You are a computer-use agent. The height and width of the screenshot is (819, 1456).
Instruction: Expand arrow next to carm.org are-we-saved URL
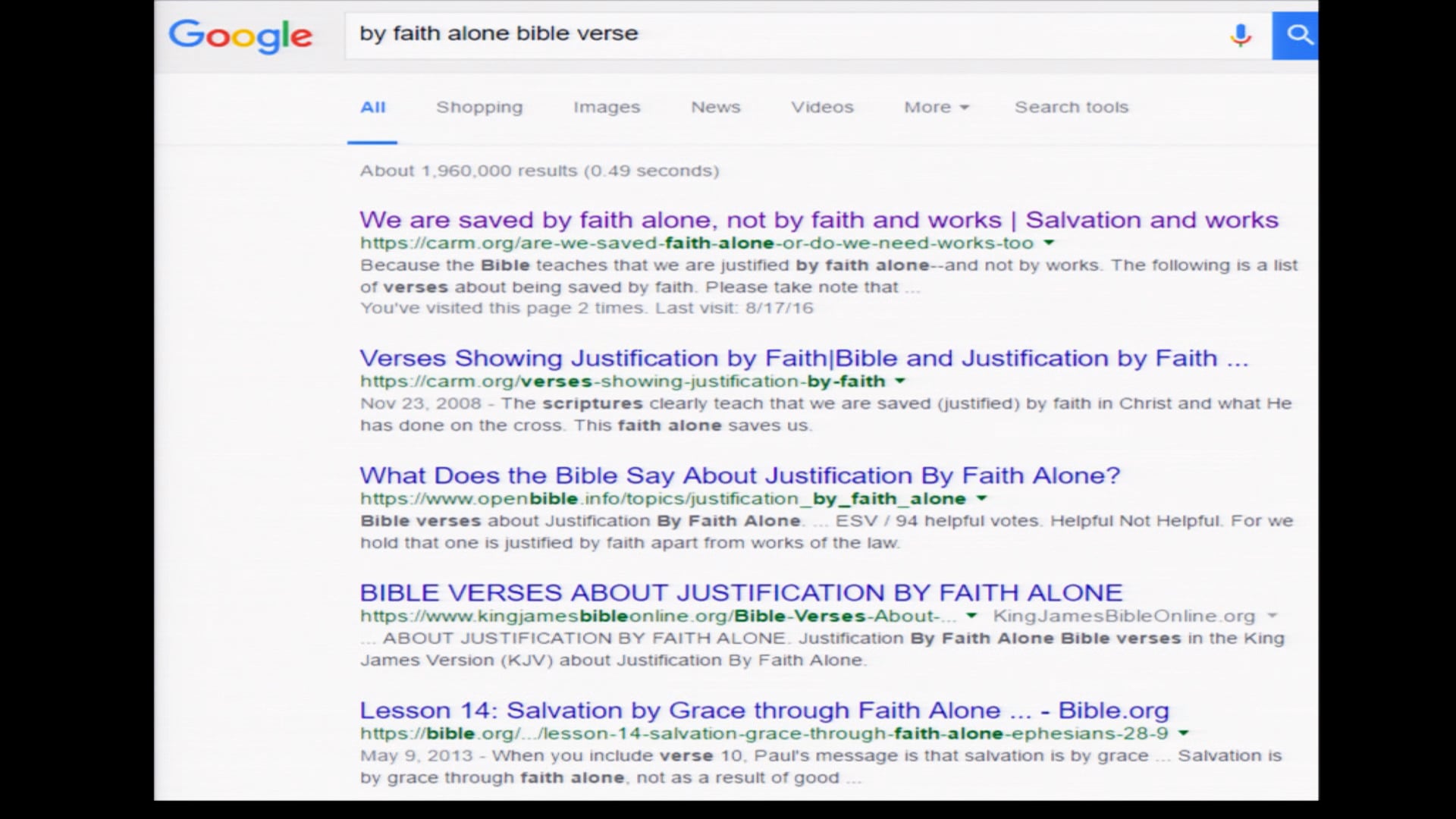(x=1049, y=243)
